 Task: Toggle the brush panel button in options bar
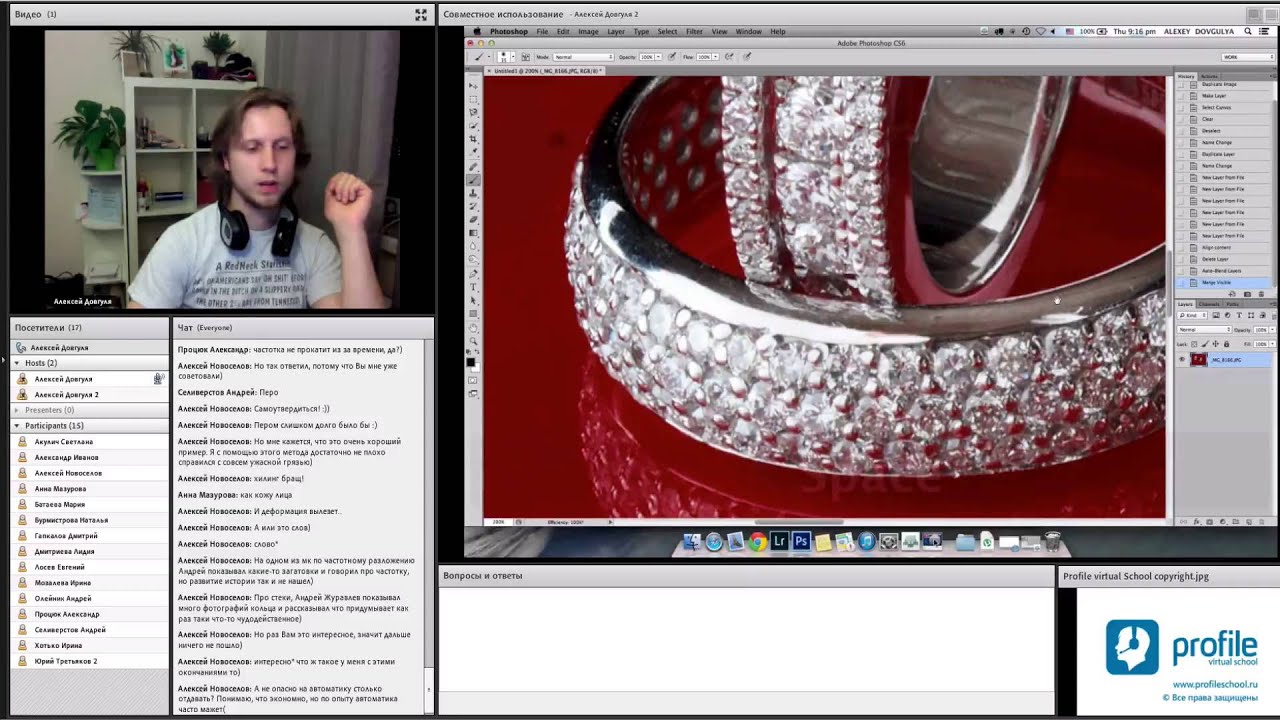(526, 57)
